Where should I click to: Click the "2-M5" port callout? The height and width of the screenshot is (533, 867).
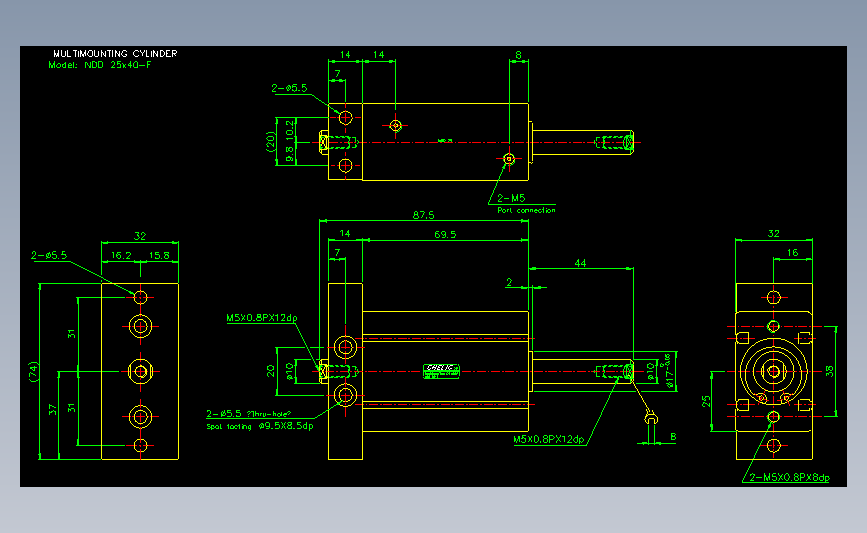click(x=511, y=198)
